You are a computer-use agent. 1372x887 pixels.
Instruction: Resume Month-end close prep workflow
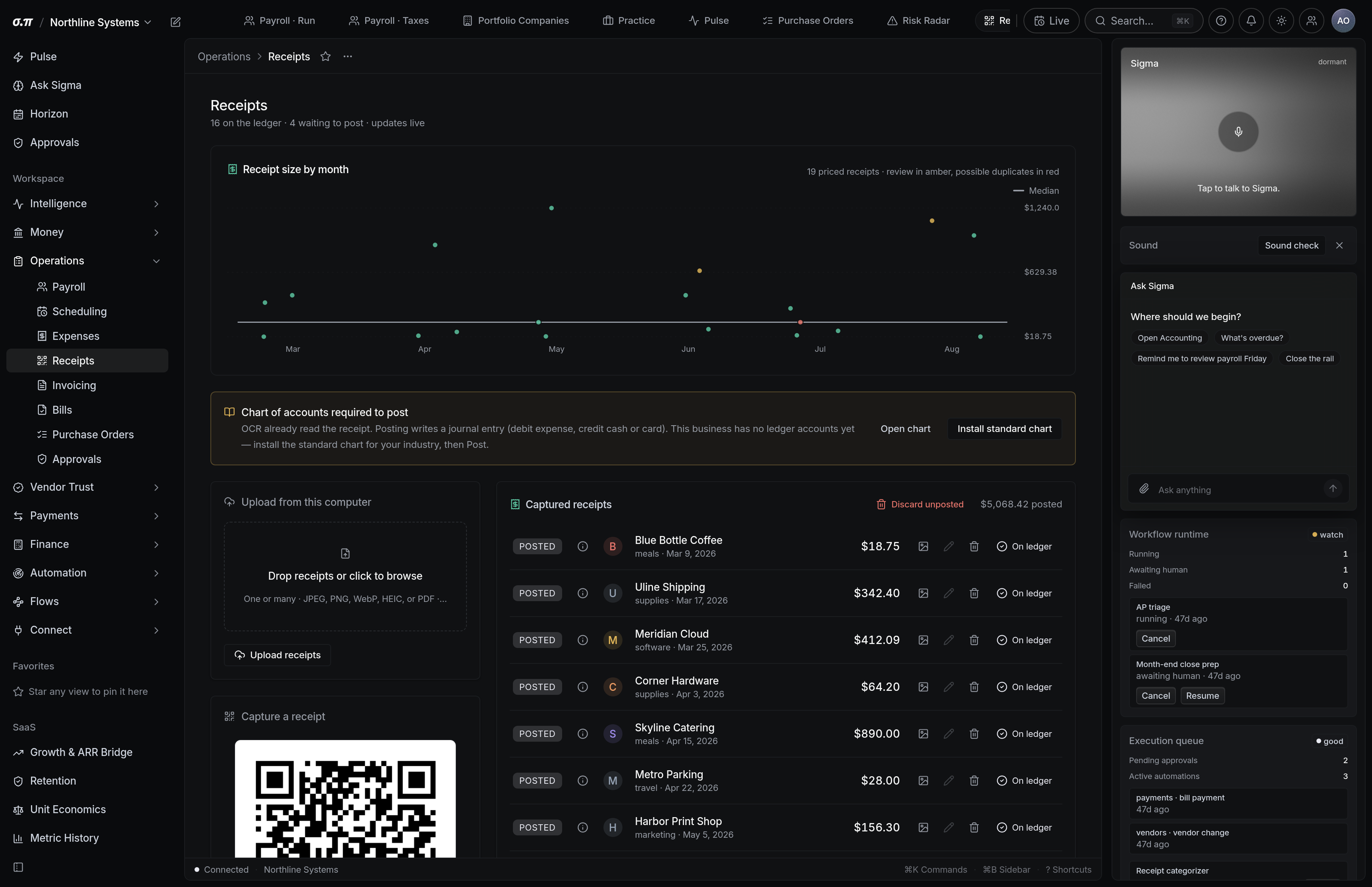click(1202, 696)
